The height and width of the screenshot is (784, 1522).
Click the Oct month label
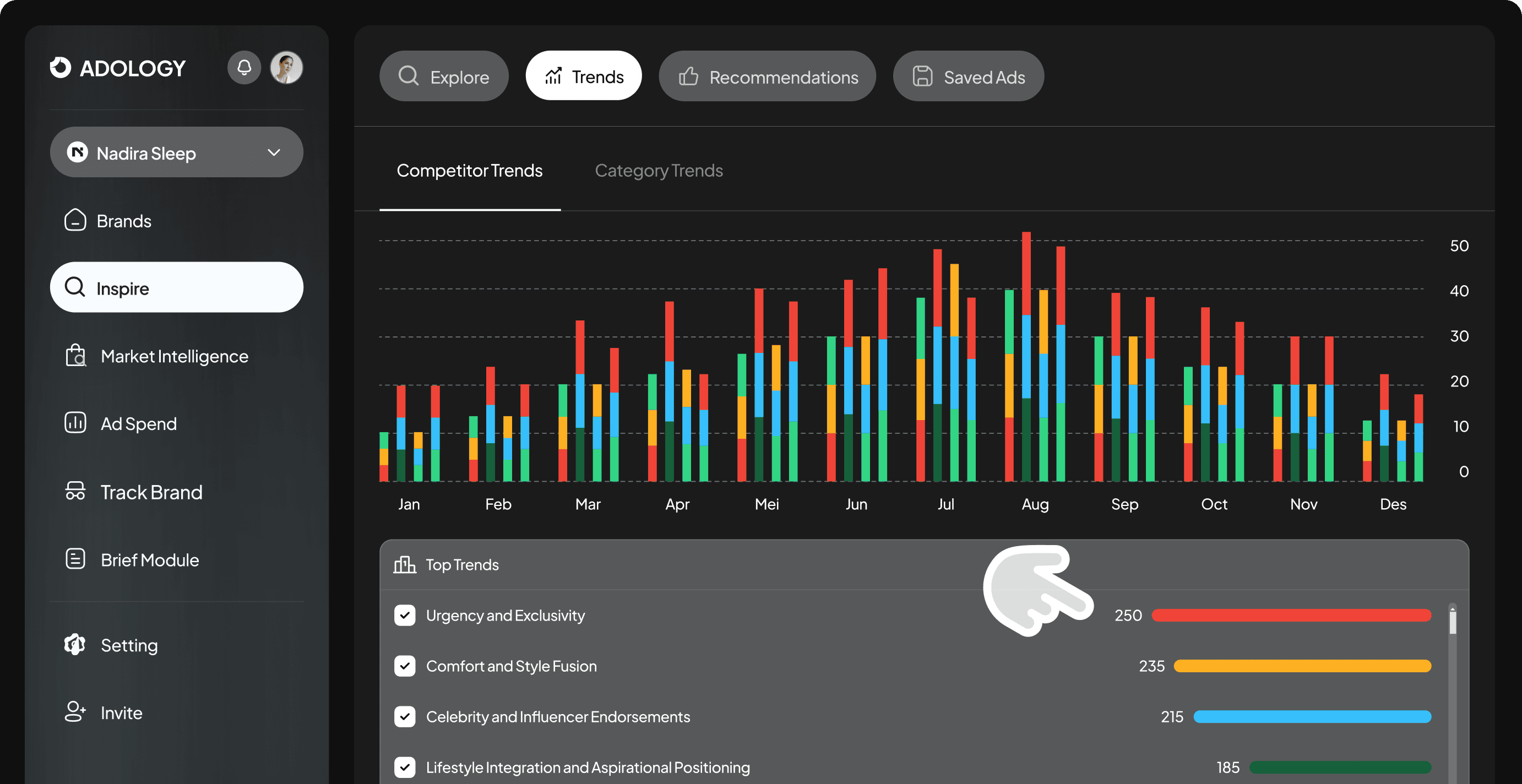1214,504
